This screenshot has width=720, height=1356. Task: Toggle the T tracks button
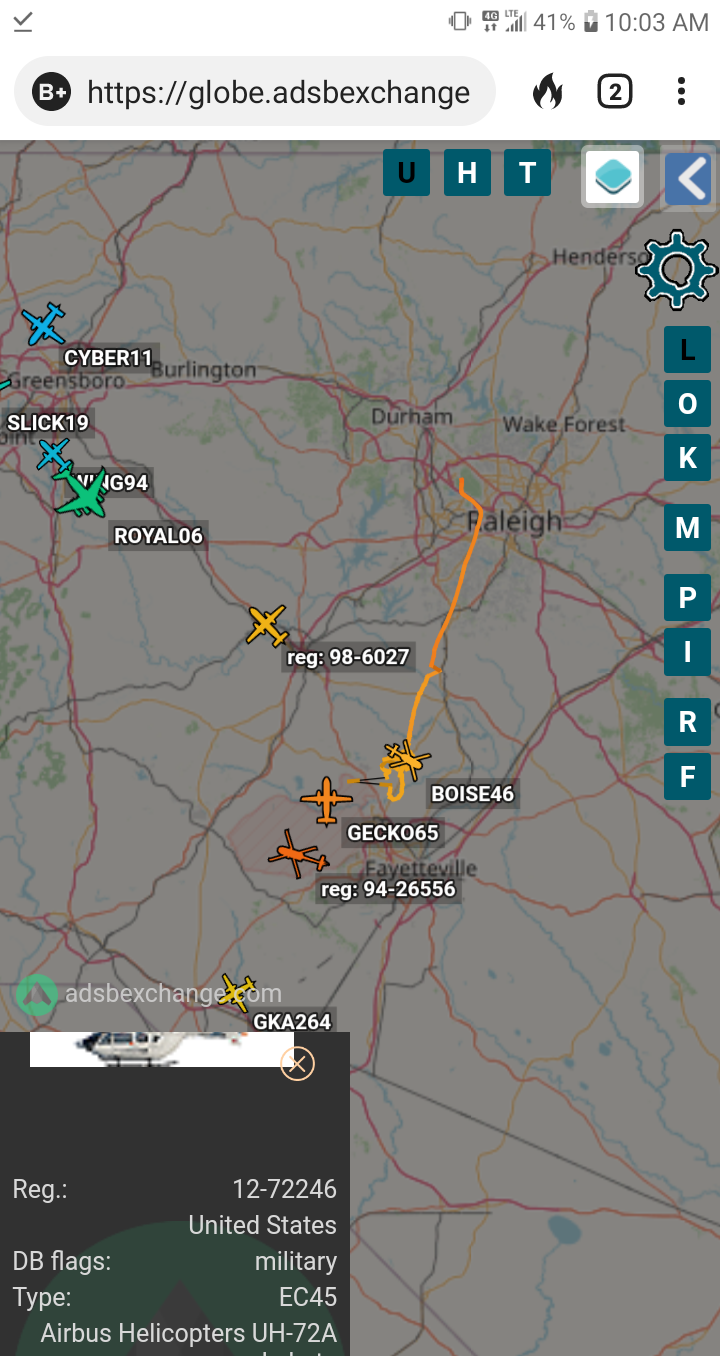click(527, 172)
